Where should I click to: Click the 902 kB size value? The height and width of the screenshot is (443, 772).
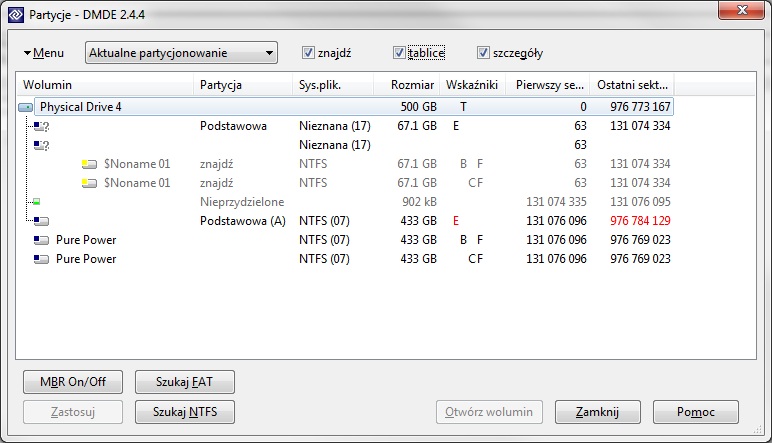tap(419, 202)
